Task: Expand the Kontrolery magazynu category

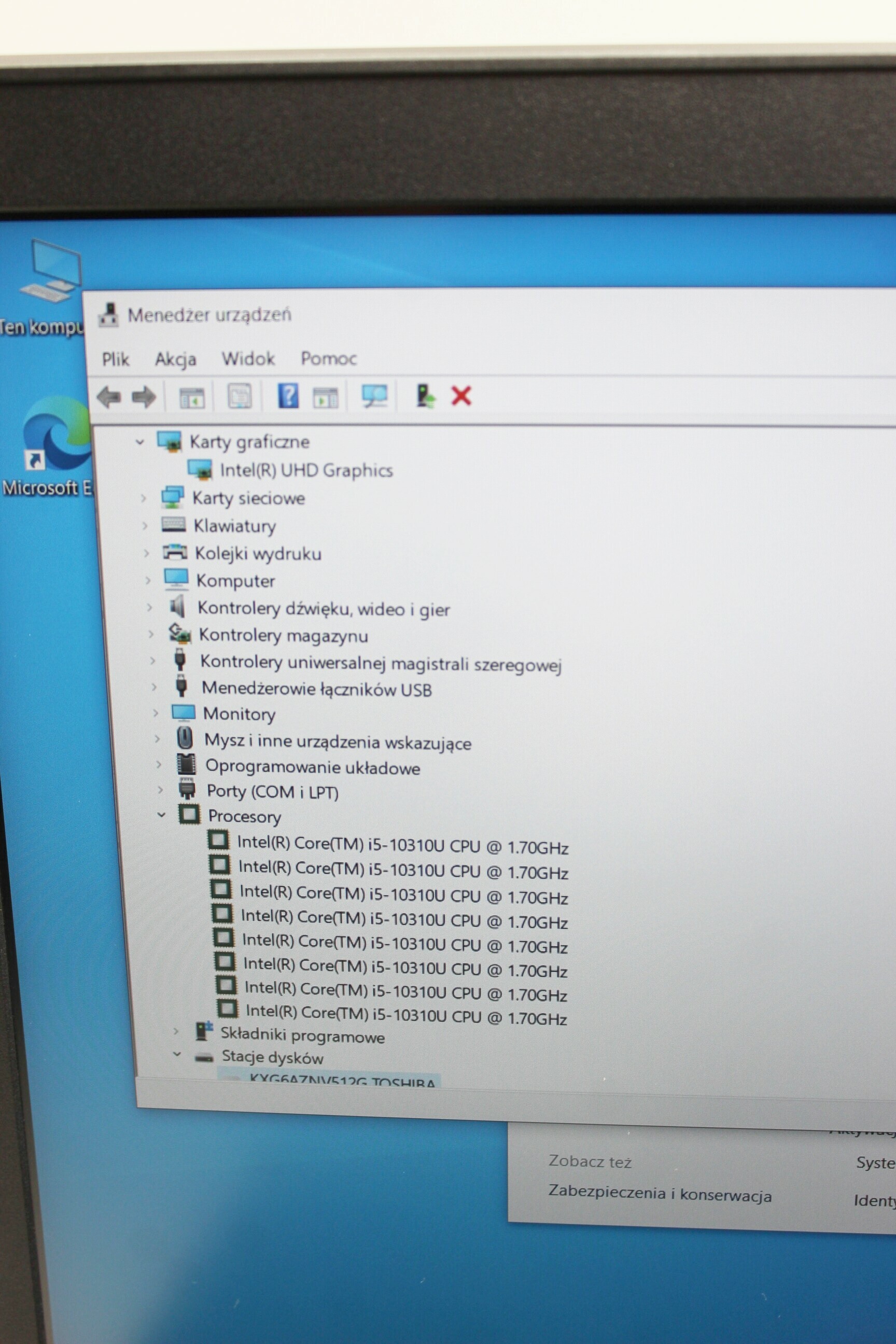Action: [151, 634]
